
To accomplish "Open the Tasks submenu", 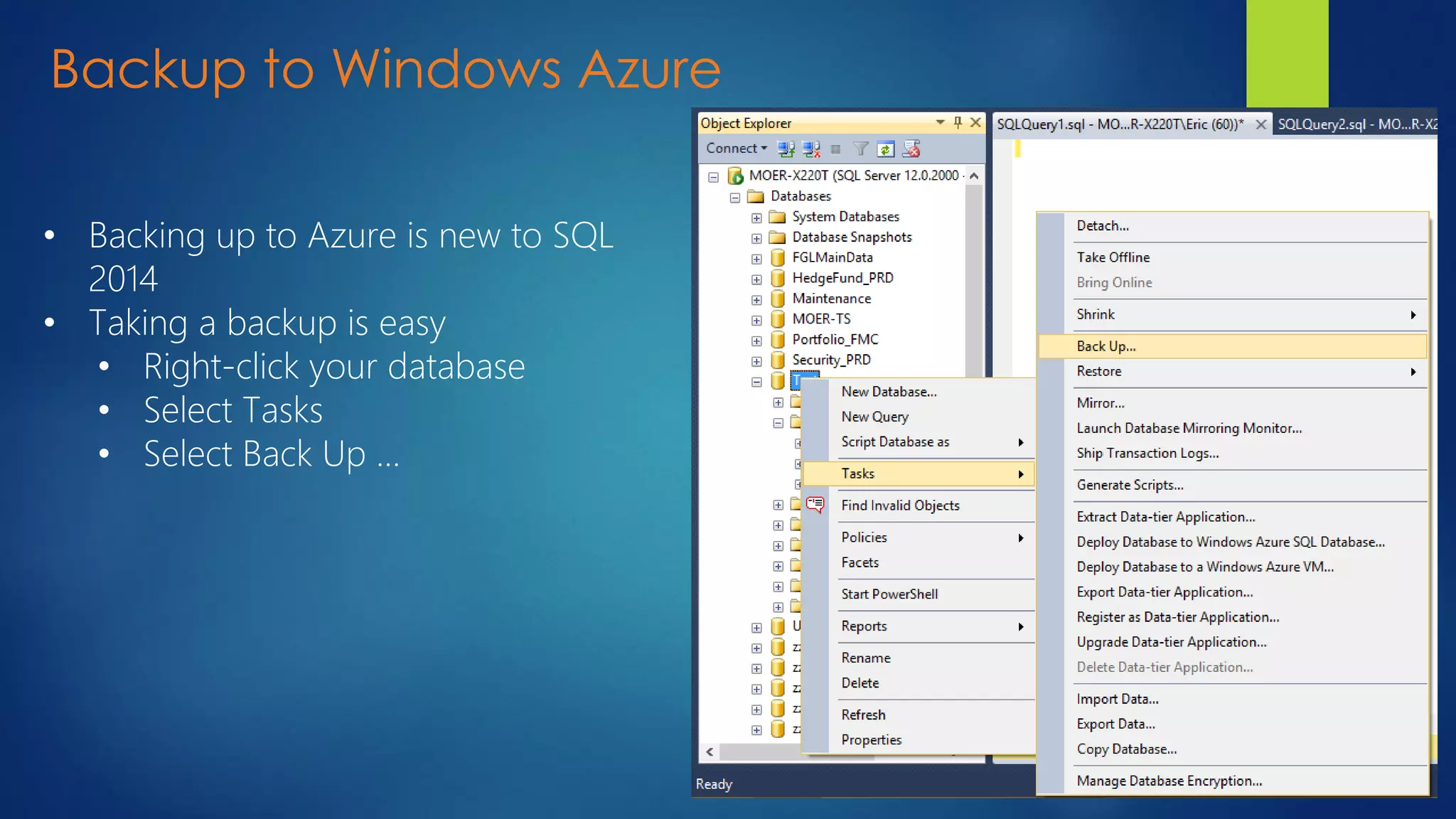I will [918, 473].
